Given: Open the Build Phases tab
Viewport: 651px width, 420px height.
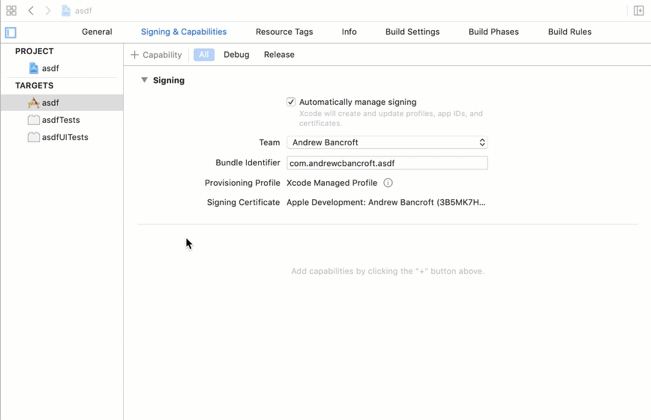Looking at the screenshot, I should point(493,32).
